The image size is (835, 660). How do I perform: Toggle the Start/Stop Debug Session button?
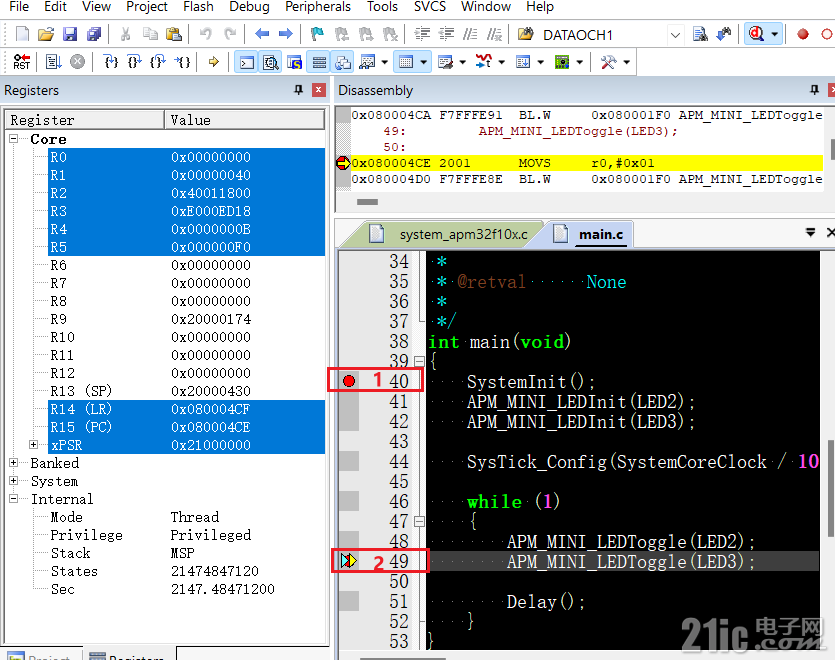pos(756,34)
